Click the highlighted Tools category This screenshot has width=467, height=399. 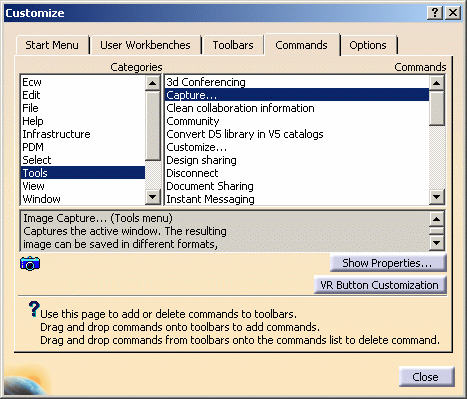click(83, 173)
